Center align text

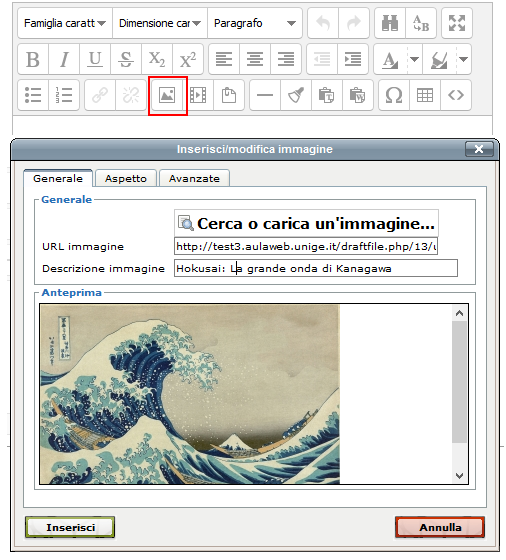(x=255, y=59)
